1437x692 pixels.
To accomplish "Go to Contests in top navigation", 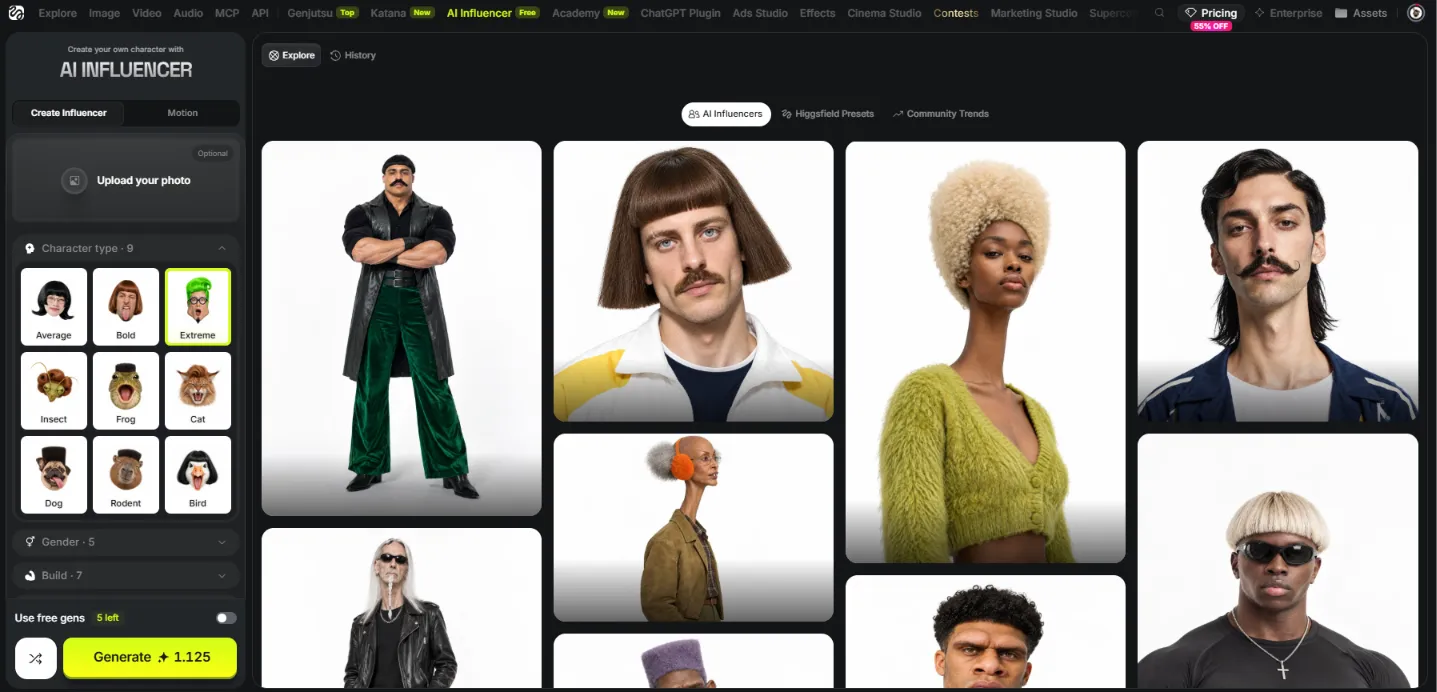I will click(956, 13).
